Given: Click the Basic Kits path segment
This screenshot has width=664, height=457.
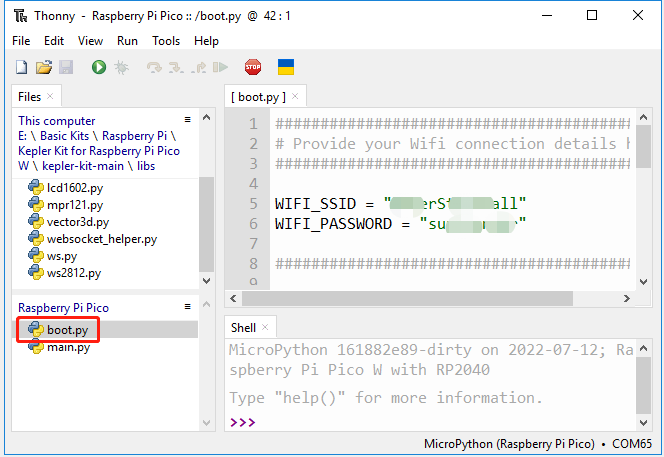Looking at the screenshot, I should [64, 136].
